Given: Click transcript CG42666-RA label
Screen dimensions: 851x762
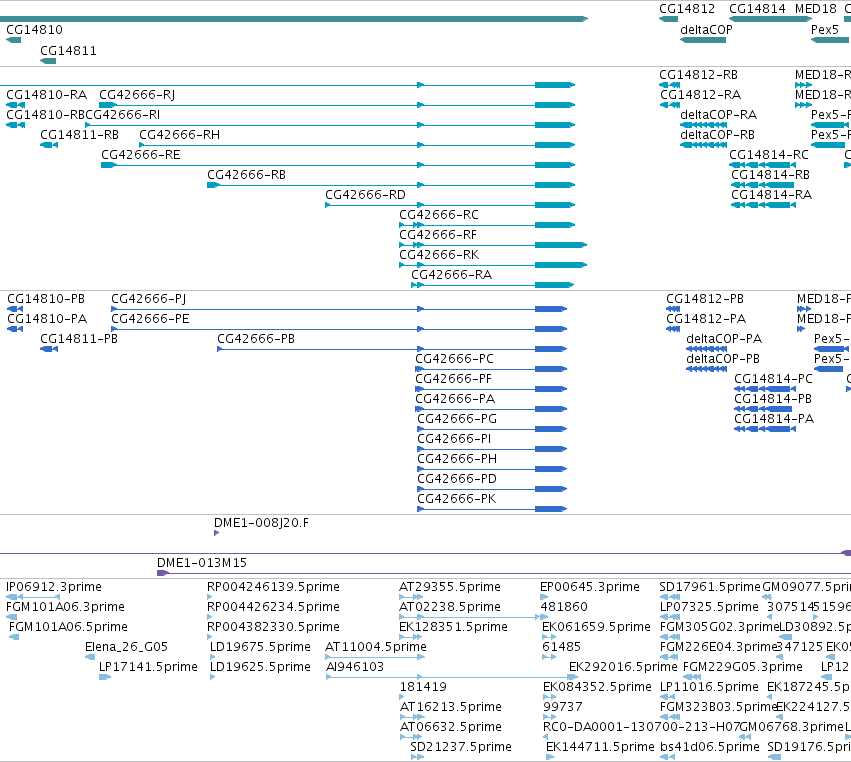Looking at the screenshot, I should tap(452, 275).
